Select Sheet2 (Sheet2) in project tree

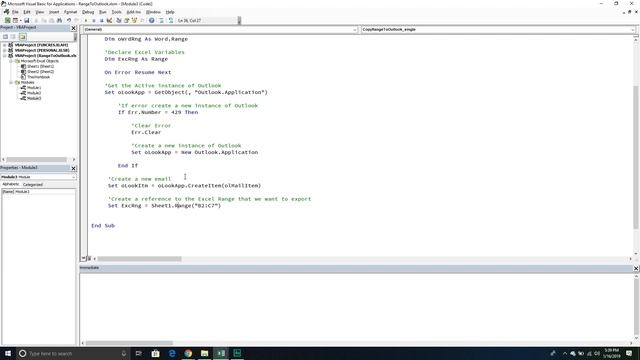pos(40,71)
